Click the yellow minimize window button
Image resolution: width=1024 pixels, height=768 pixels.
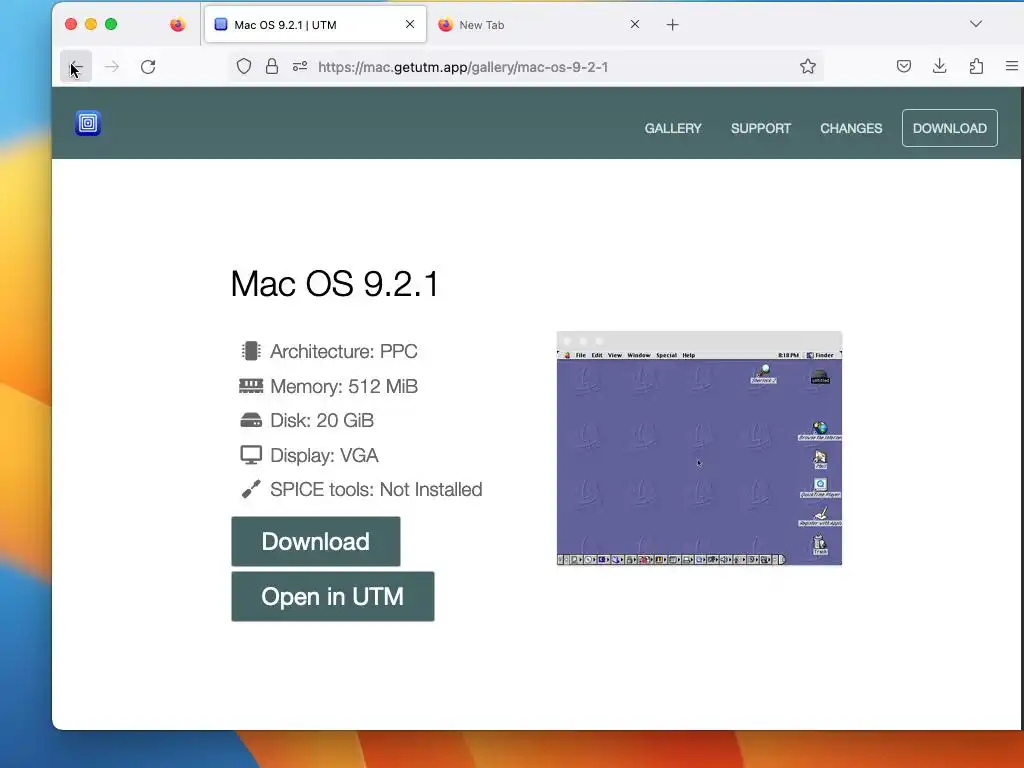(x=91, y=24)
